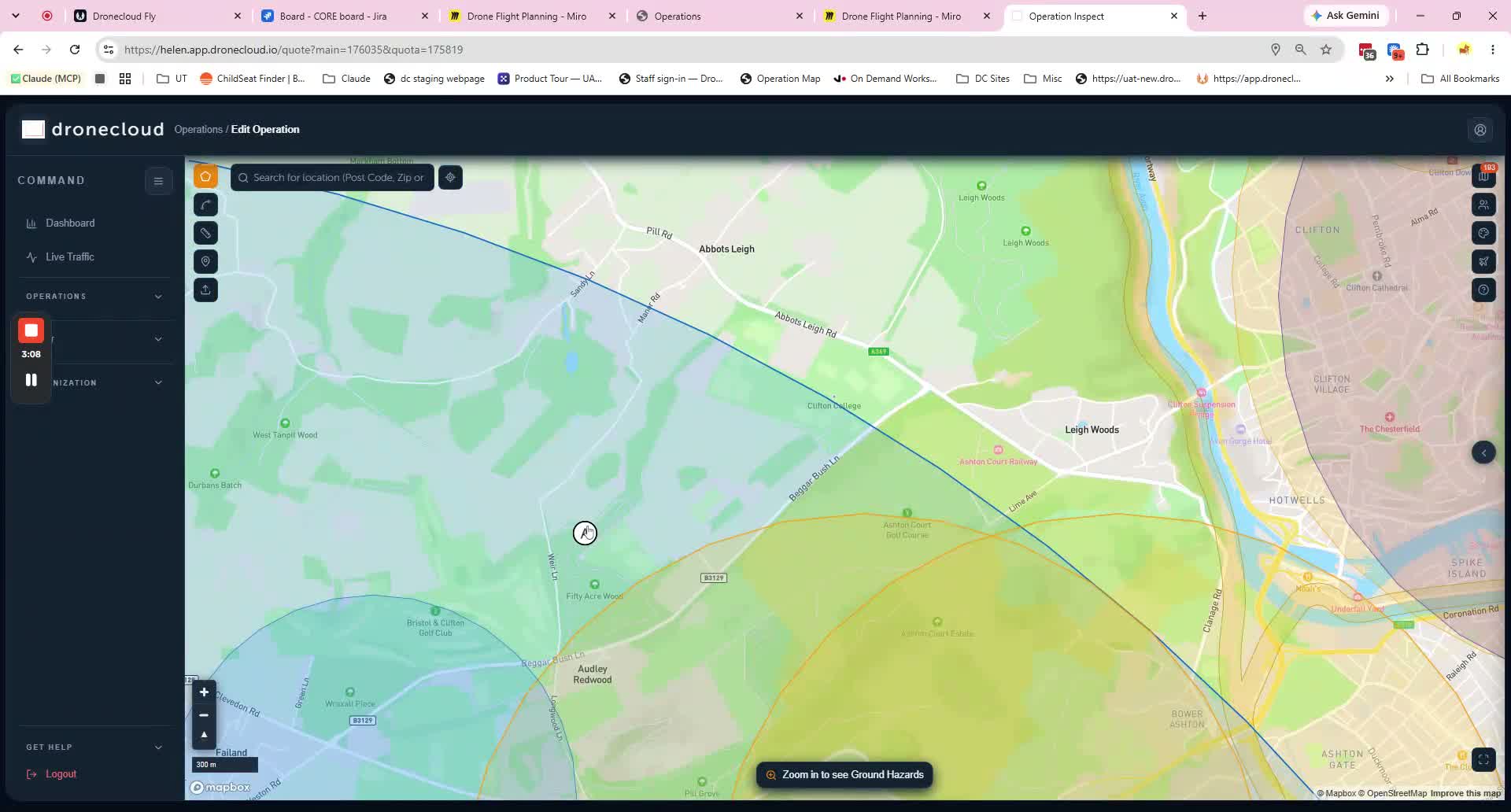Viewport: 1511px width, 812px height.
Task: Click Operations breadcrumb link
Action: coord(198,130)
